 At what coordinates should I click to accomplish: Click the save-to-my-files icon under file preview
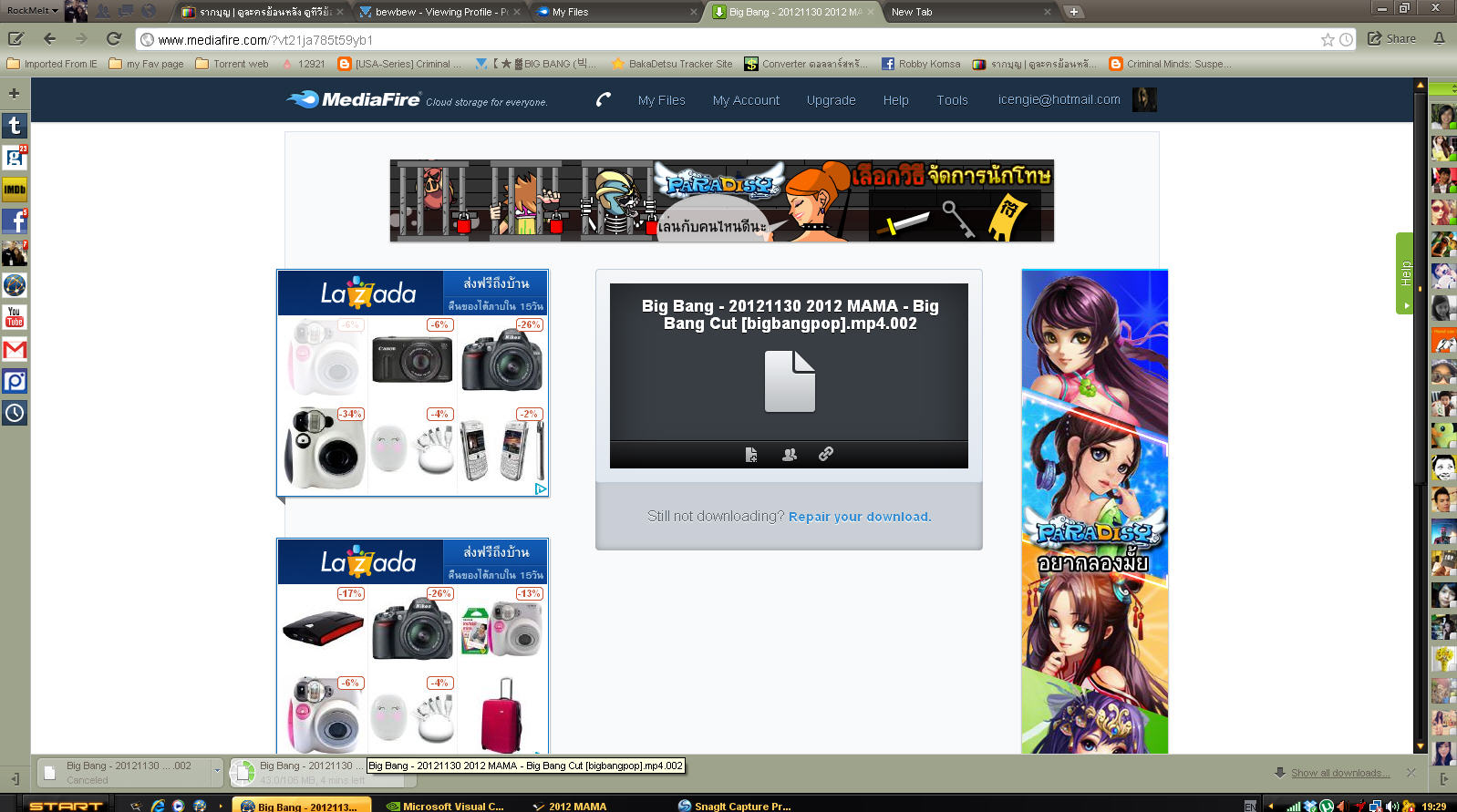point(751,454)
